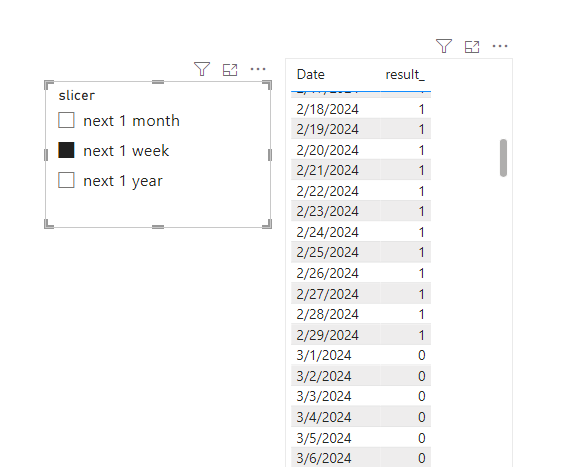Select the 2/20/2024 date cell
576x467 pixels.
coord(327,150)
